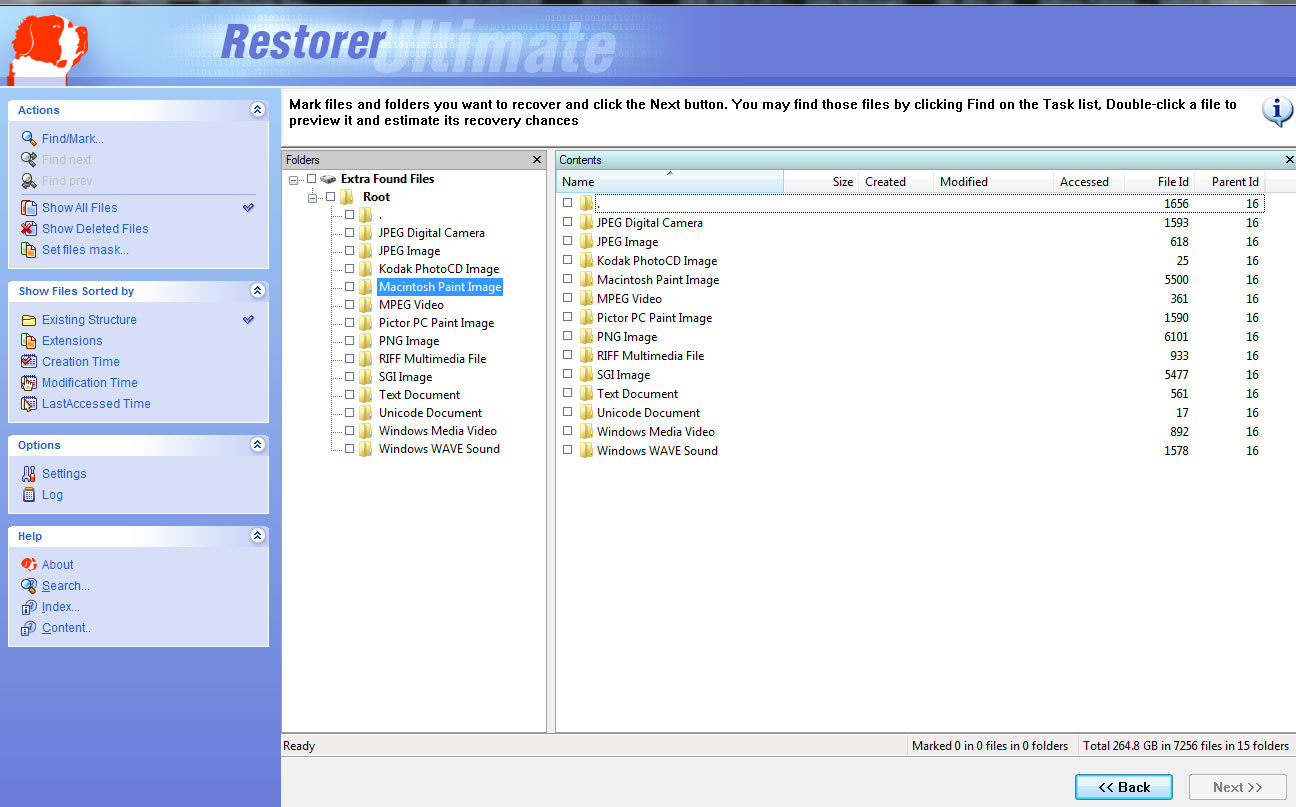Click the Windows WAVE Sound folder icon in Contents
The height and width of the screenshot is (807, 1296).
(x=586, y=451)
